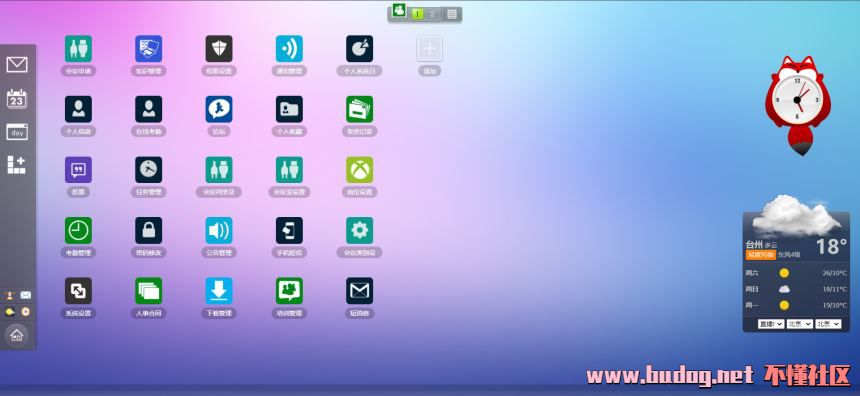Click the red fox clock widget
Image resolution: width=860 pixels, height=396 pixels.
pos(797,104)
